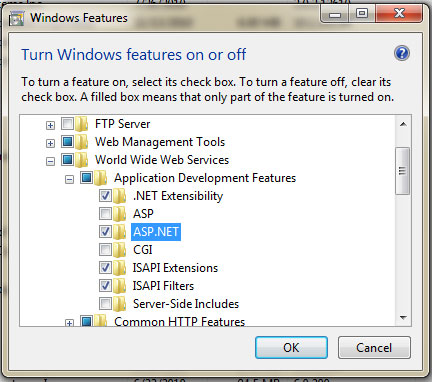
Task: Minimize the Windows Features window
Action: [x=335, y=14]
